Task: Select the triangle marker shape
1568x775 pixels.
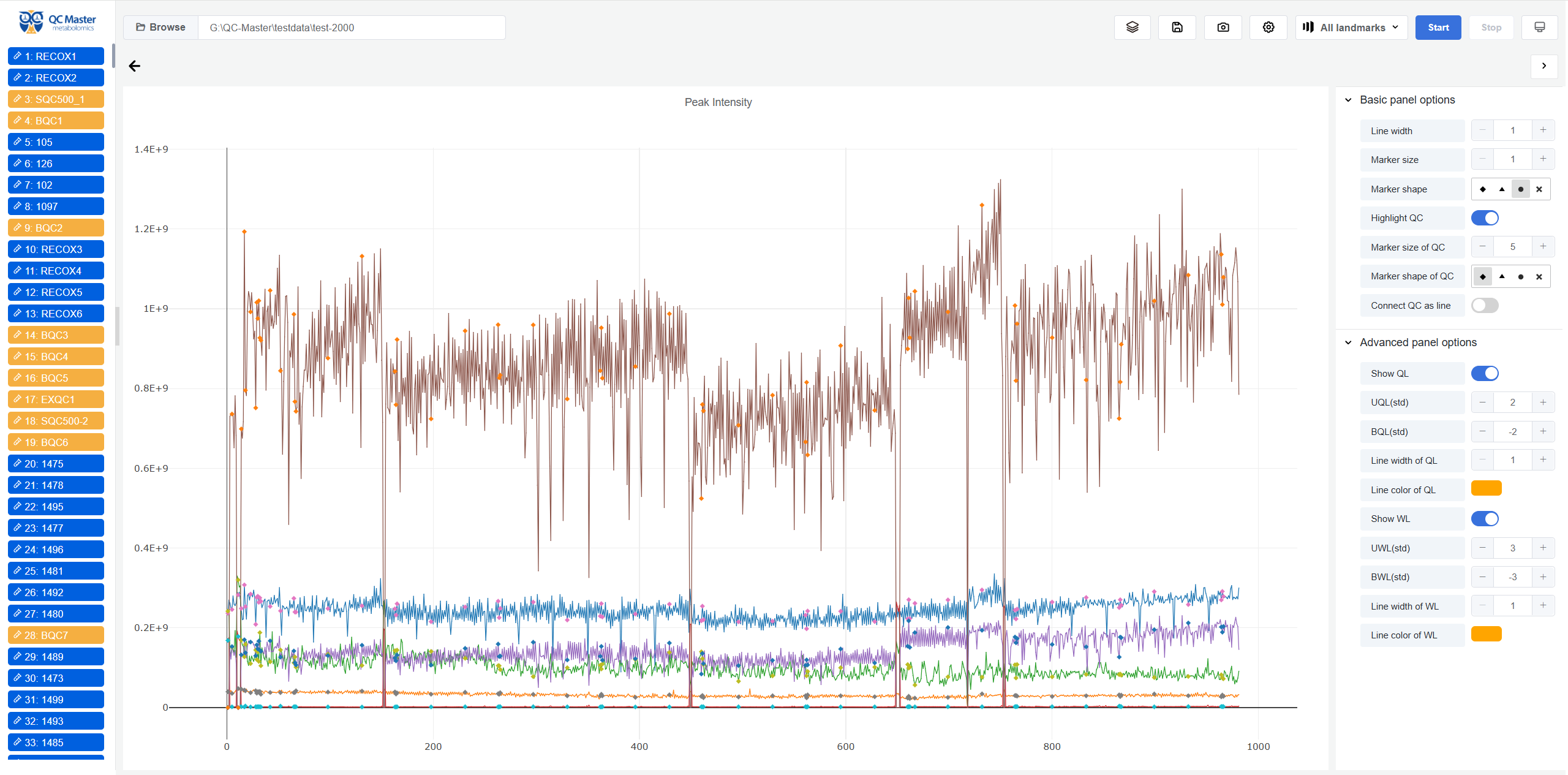Action: tap(1501, 189)
